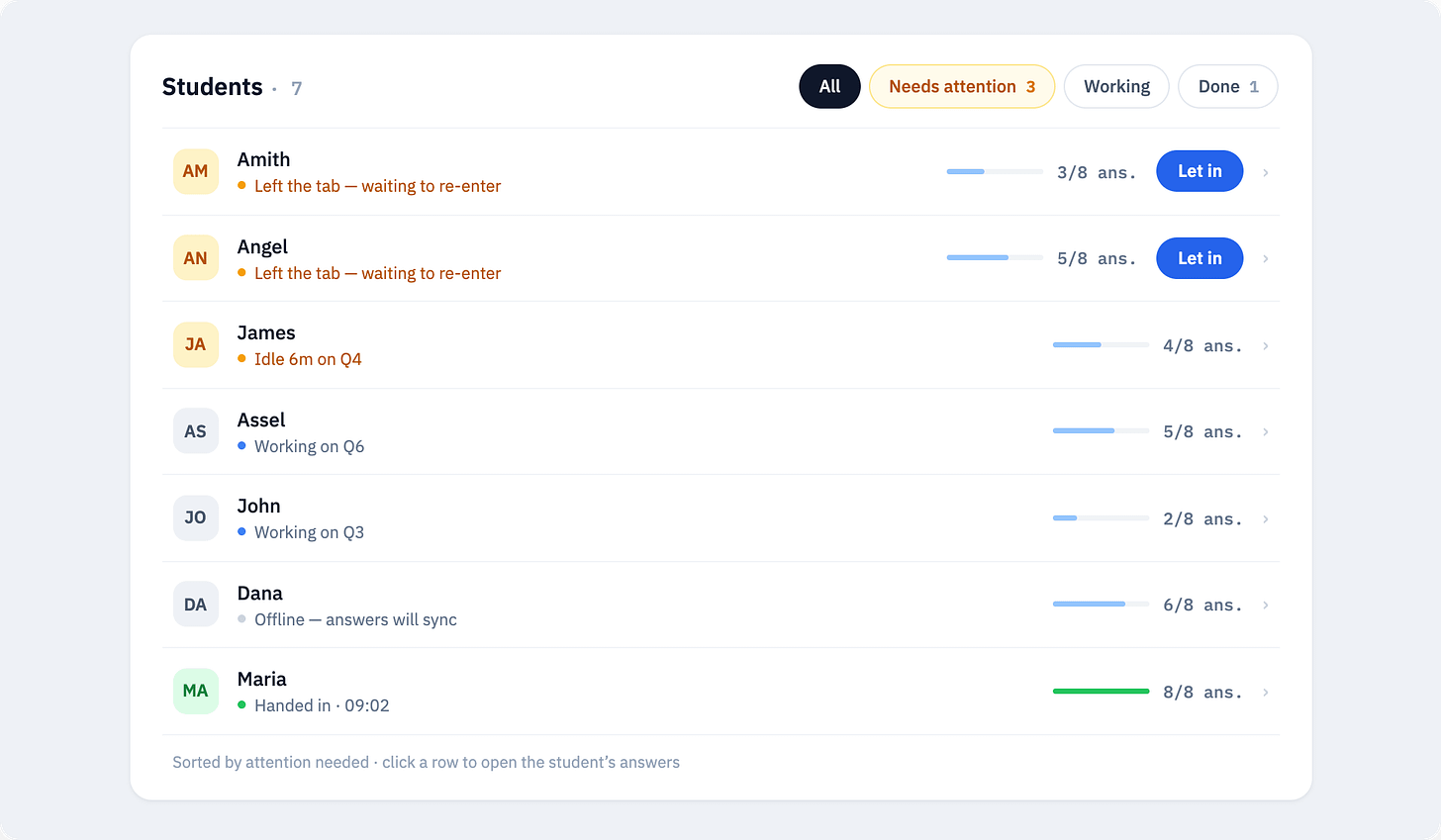
Task: Expand Dana's row chevron
Action: 1266,605
